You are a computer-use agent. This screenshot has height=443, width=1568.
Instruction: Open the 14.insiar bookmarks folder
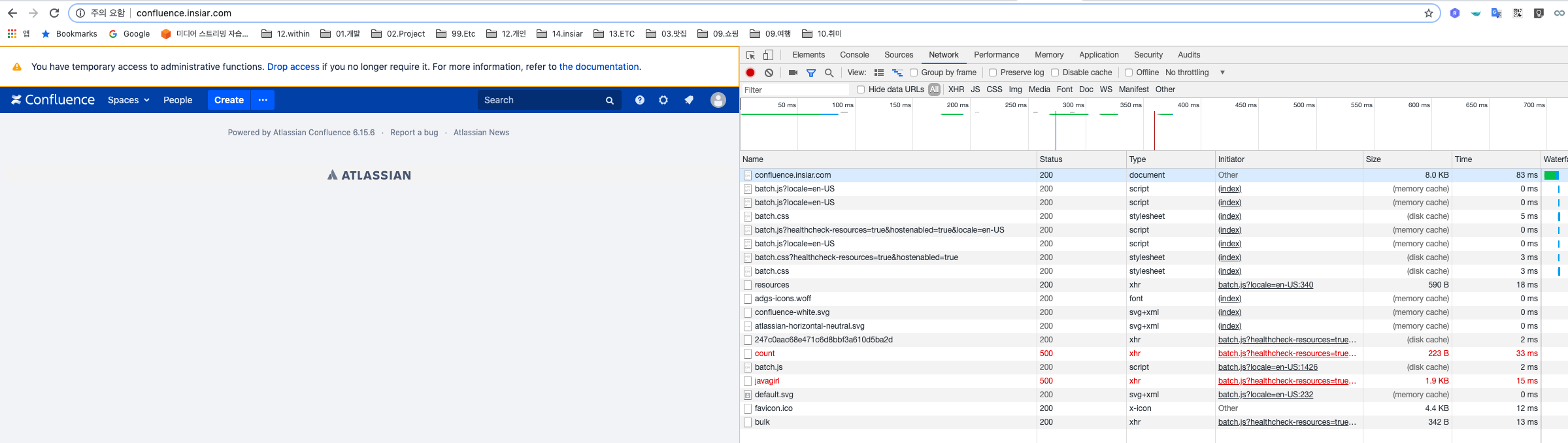click(x=560, y=34)
